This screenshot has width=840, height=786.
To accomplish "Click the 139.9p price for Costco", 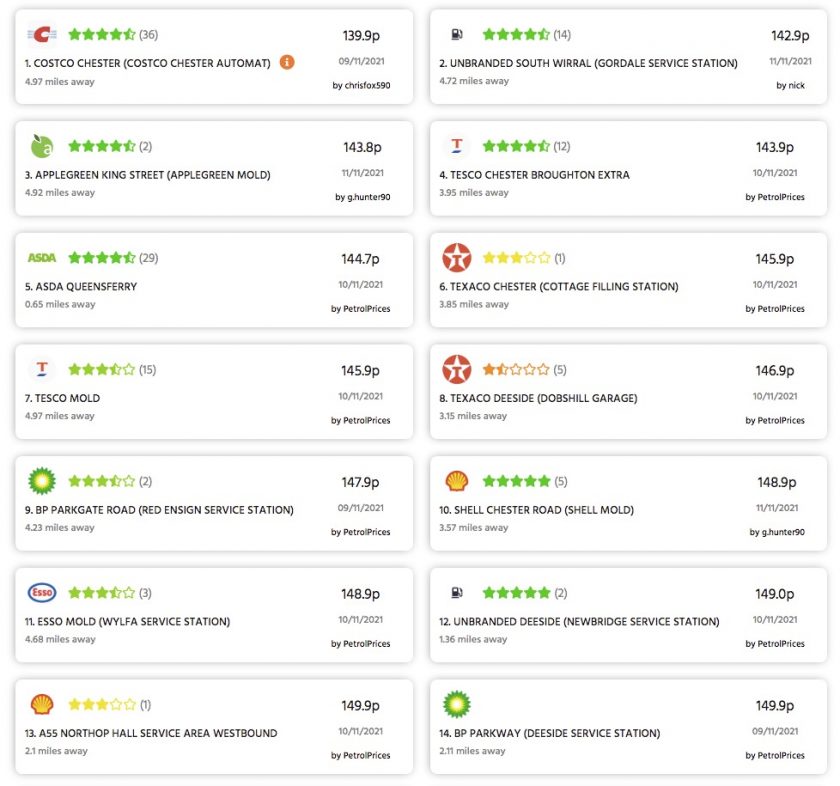I will point(361,36).
